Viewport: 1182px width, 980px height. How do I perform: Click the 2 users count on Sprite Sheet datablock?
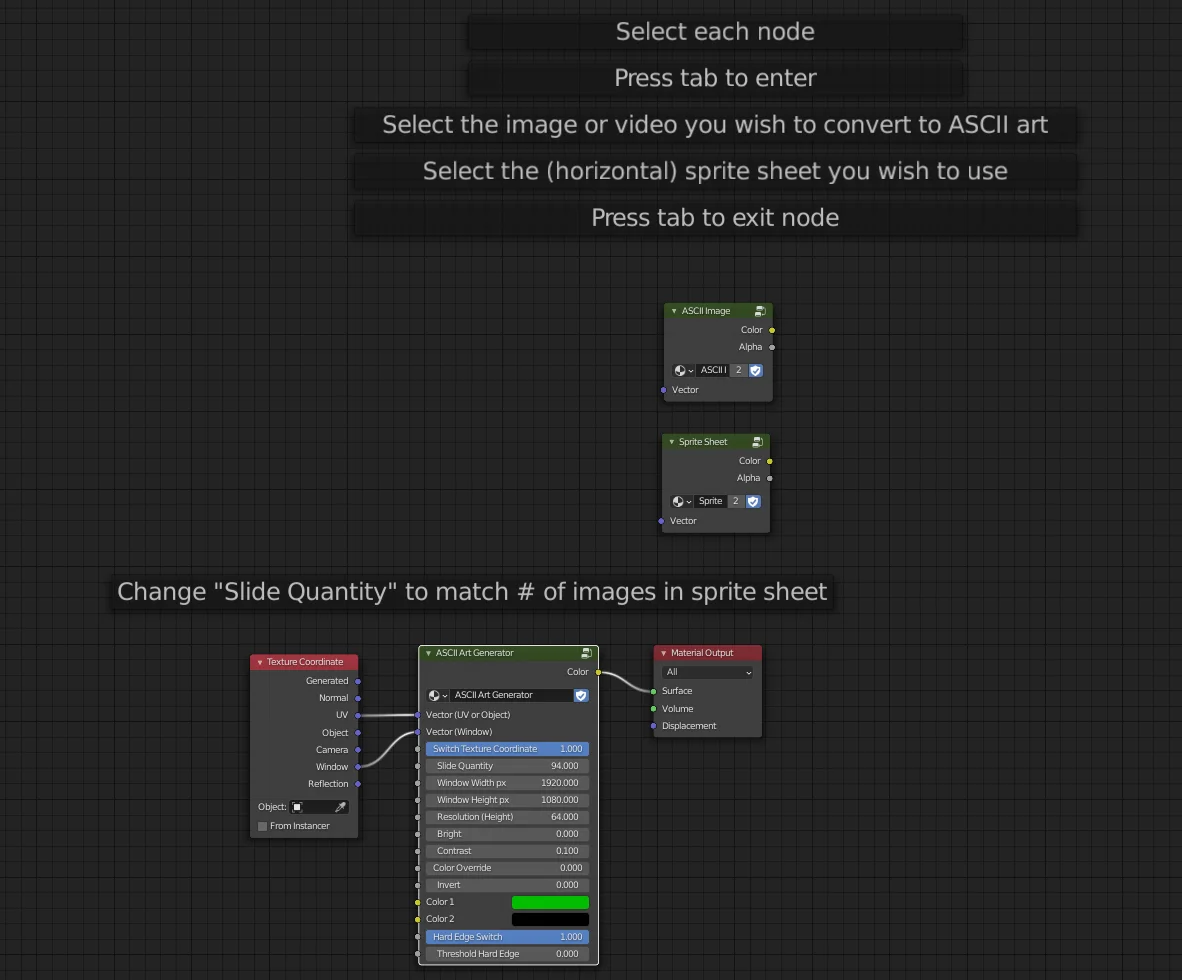point(735,501)
